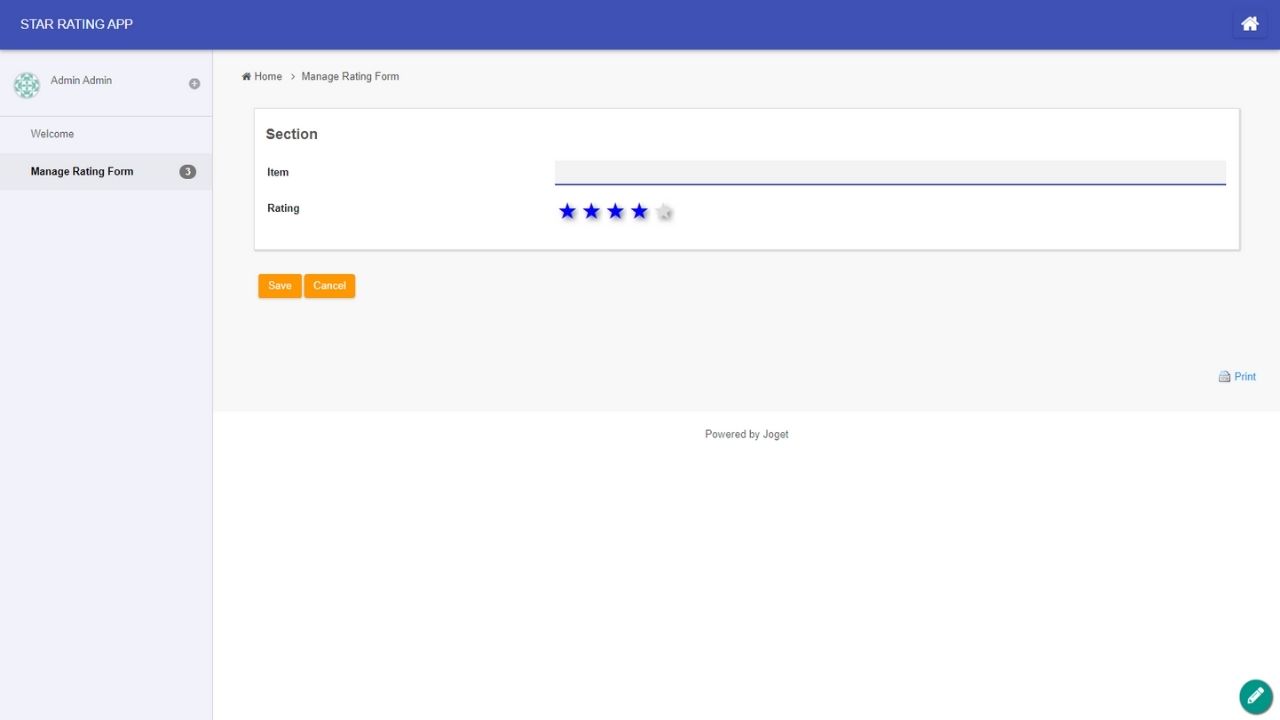
Task: Pick the fourth blue rating star
Action: coord(639,211)
